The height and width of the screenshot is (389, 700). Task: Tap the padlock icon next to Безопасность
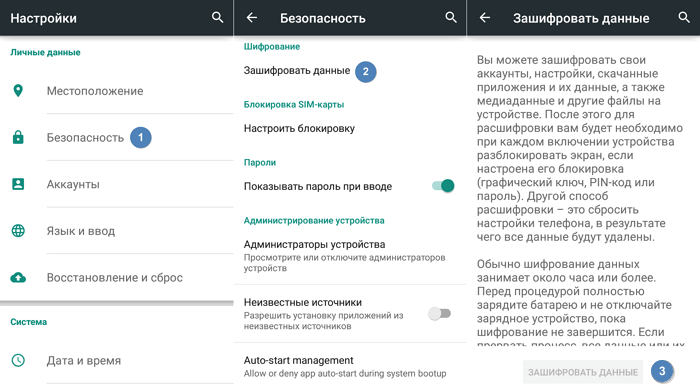[x=18, y=137]
